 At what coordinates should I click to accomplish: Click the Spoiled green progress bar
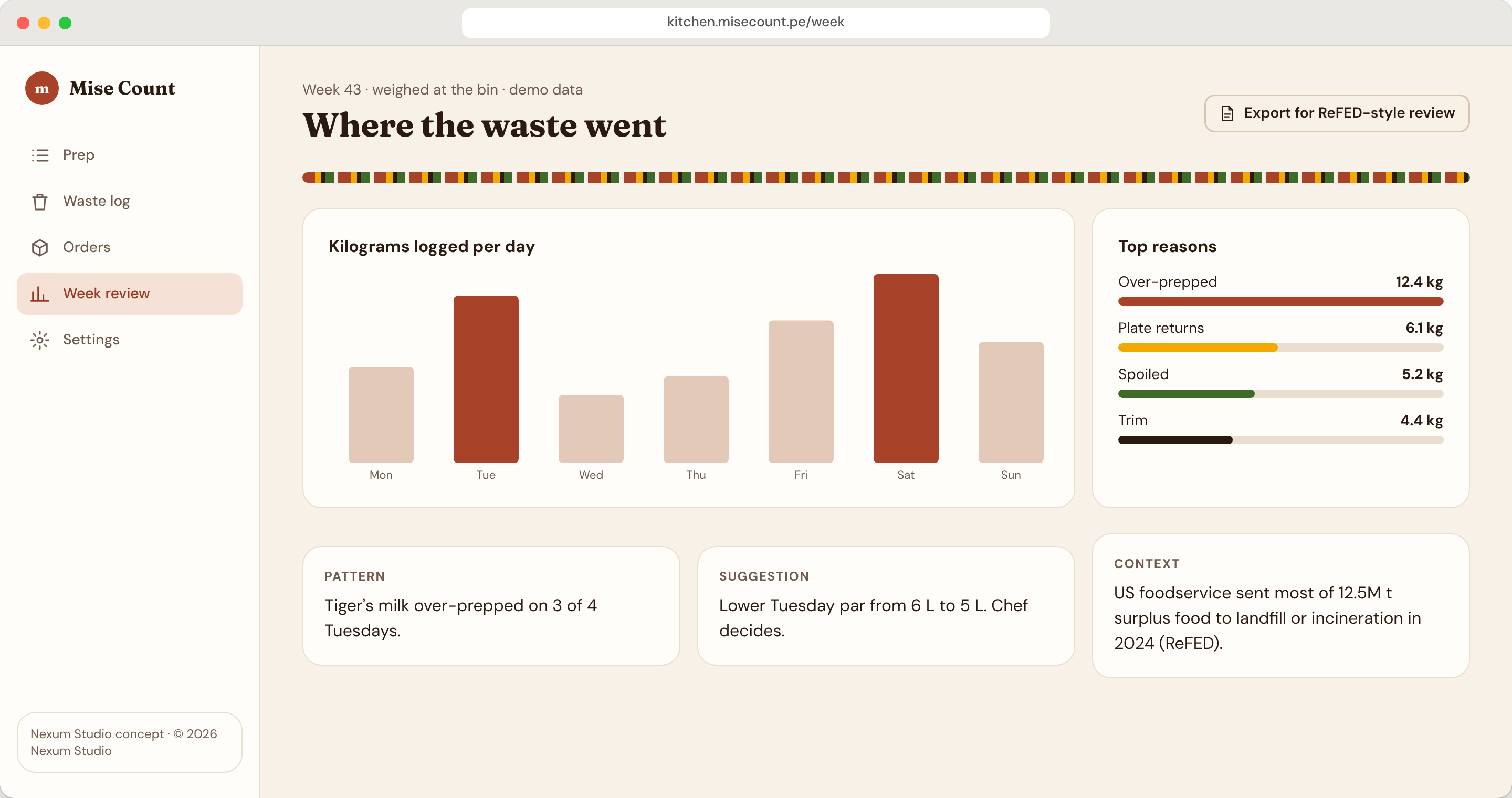pos(1186,394)
